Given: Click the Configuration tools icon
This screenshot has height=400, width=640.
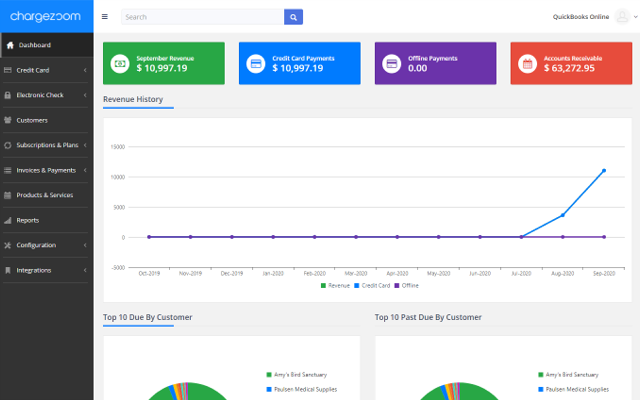Looking at the screenshot, I should [x=7, y=245].
